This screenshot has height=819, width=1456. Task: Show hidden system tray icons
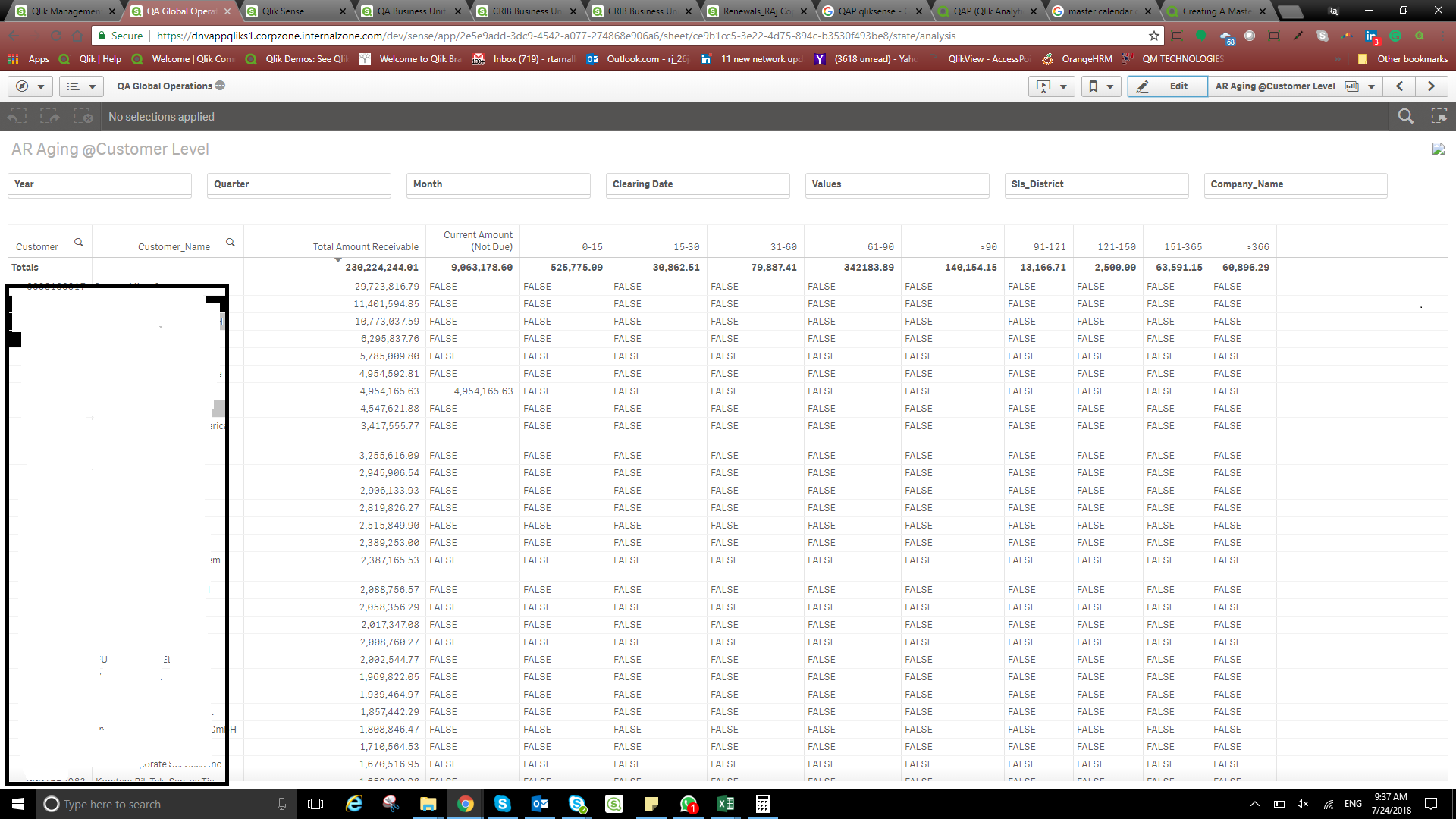coord(1254,804)
